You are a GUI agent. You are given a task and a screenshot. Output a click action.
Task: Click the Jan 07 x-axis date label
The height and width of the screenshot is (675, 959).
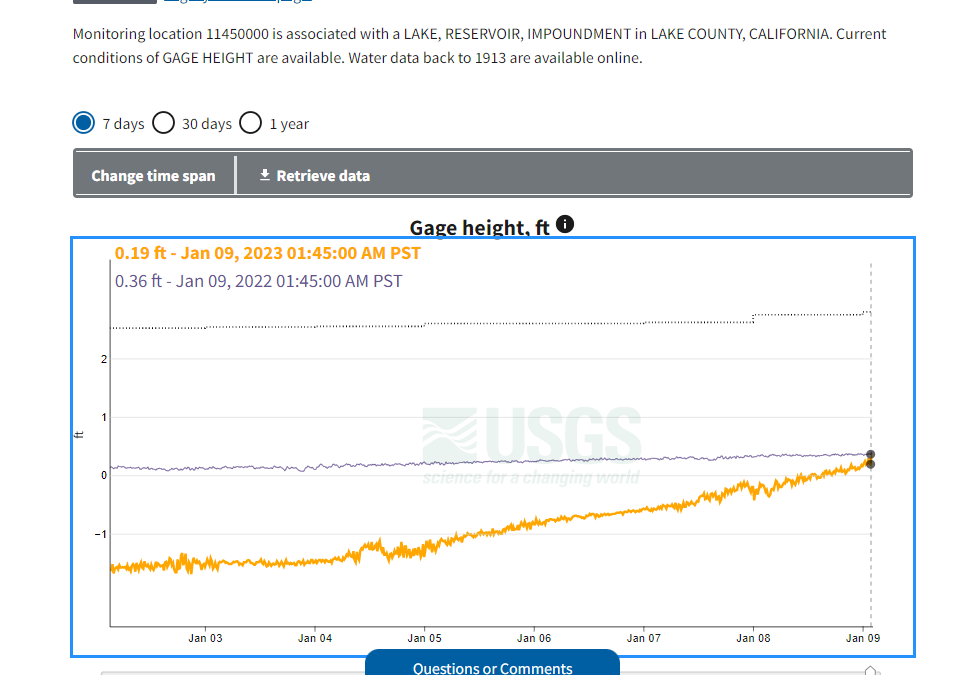(643, 638)
